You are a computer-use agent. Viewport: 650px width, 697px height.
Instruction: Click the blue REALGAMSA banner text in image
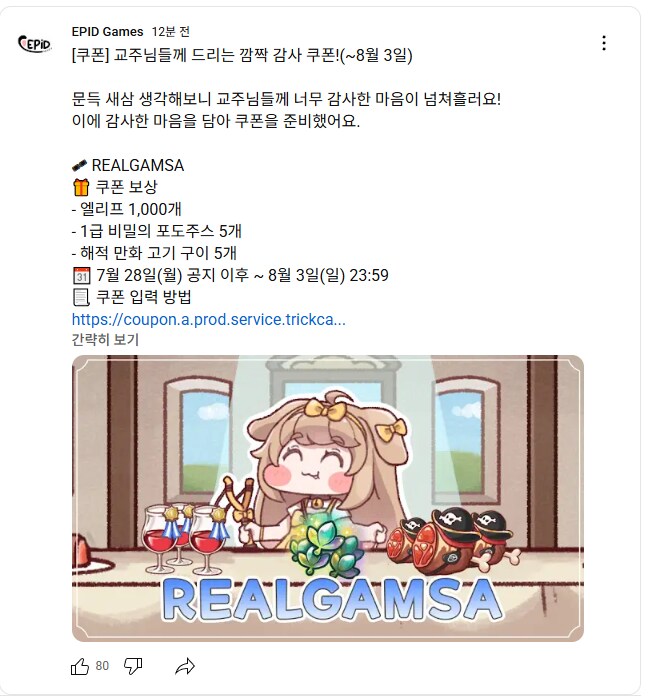332,599
